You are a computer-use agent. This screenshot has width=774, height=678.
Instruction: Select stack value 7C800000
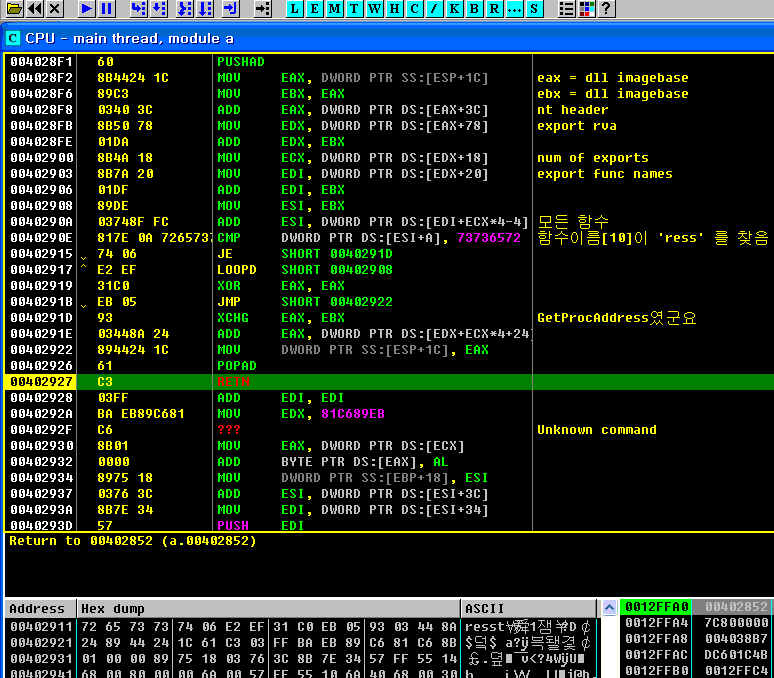(736, 623)
